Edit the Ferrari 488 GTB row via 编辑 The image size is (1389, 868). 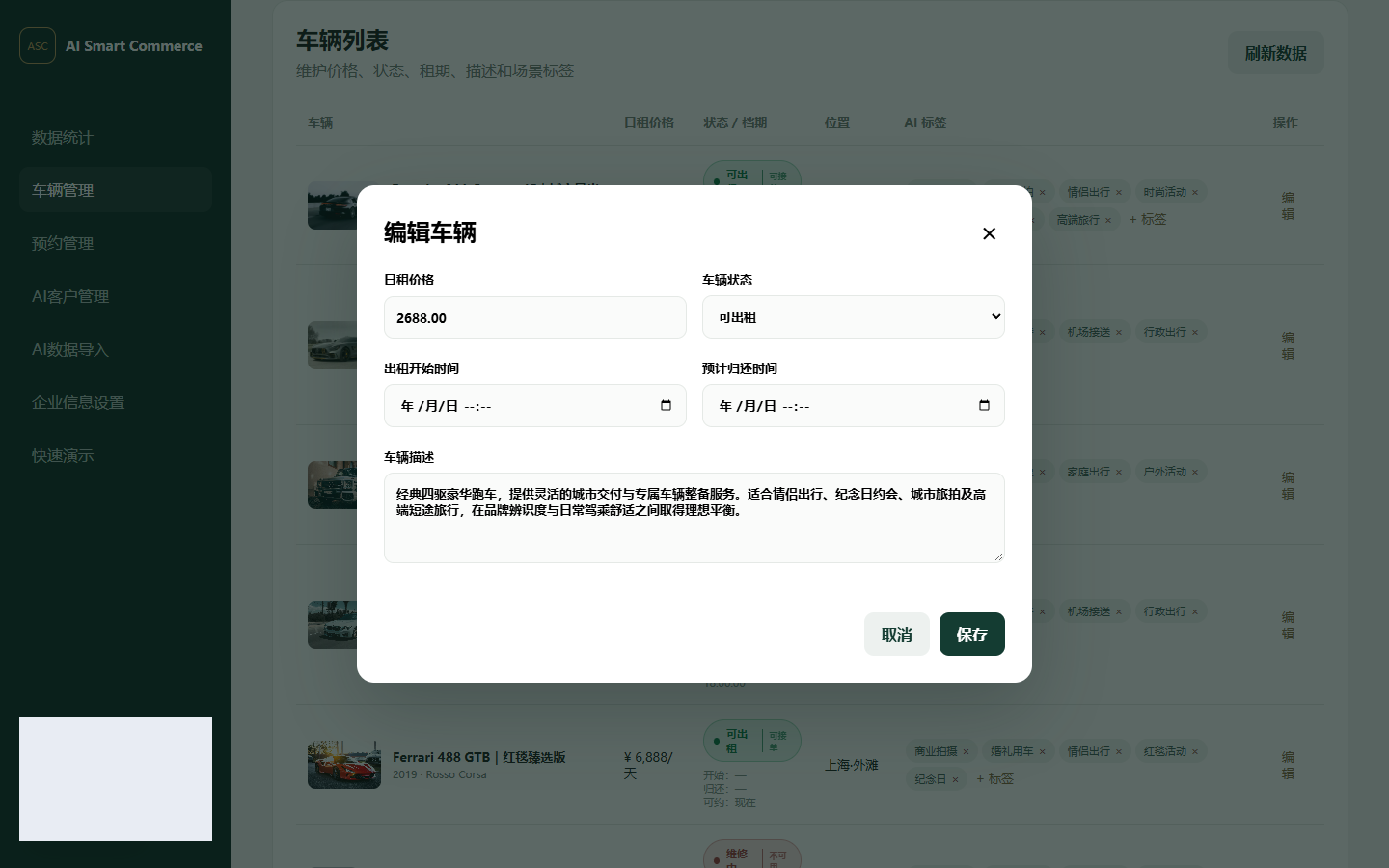[x=1288, y=765]
